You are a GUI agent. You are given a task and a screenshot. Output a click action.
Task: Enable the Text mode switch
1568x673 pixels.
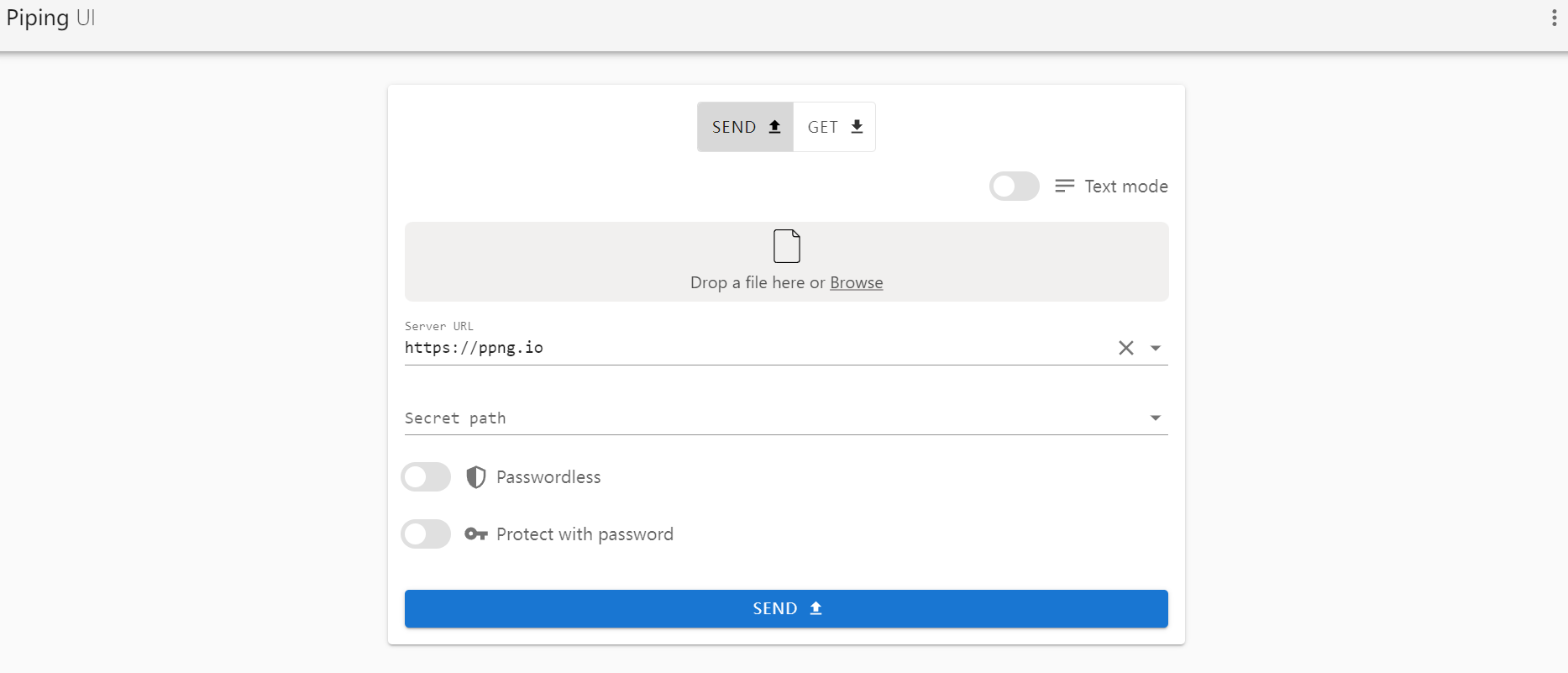coord(1014,187)
